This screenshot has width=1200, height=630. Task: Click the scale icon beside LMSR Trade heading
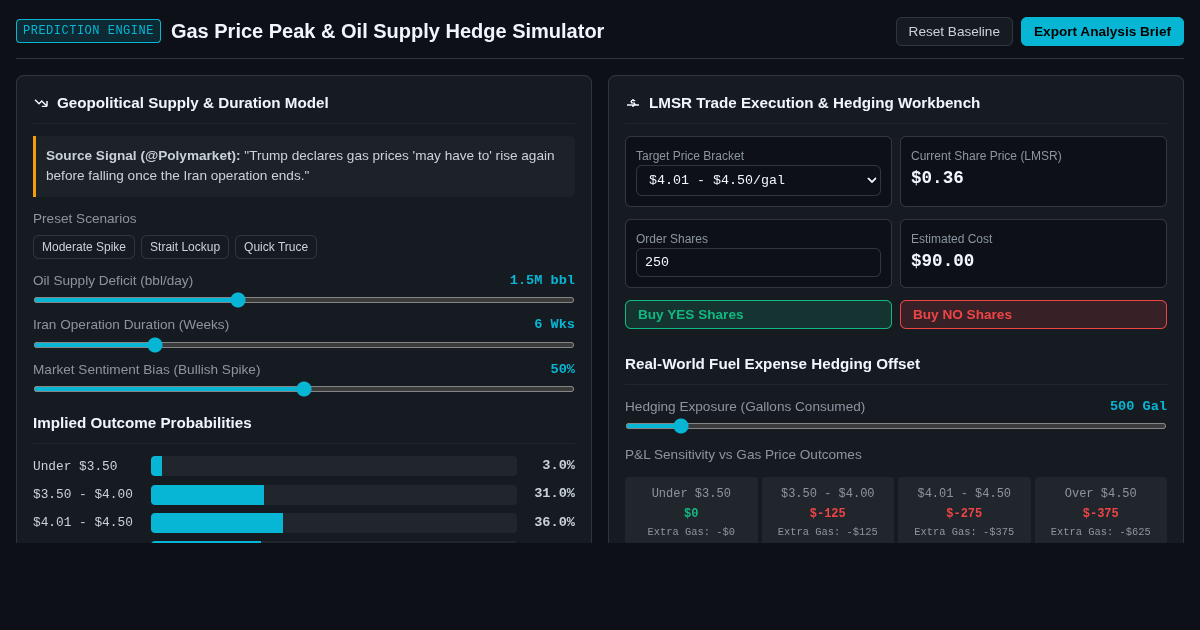click(633, 103)
